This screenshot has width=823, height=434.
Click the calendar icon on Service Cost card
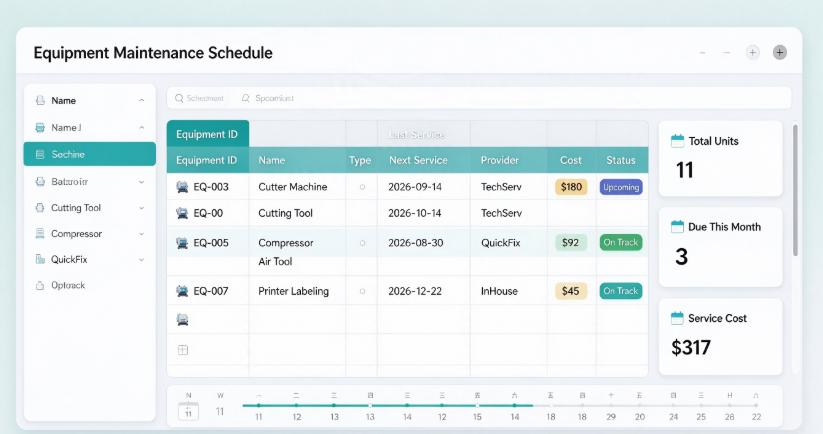pos(678,318)
